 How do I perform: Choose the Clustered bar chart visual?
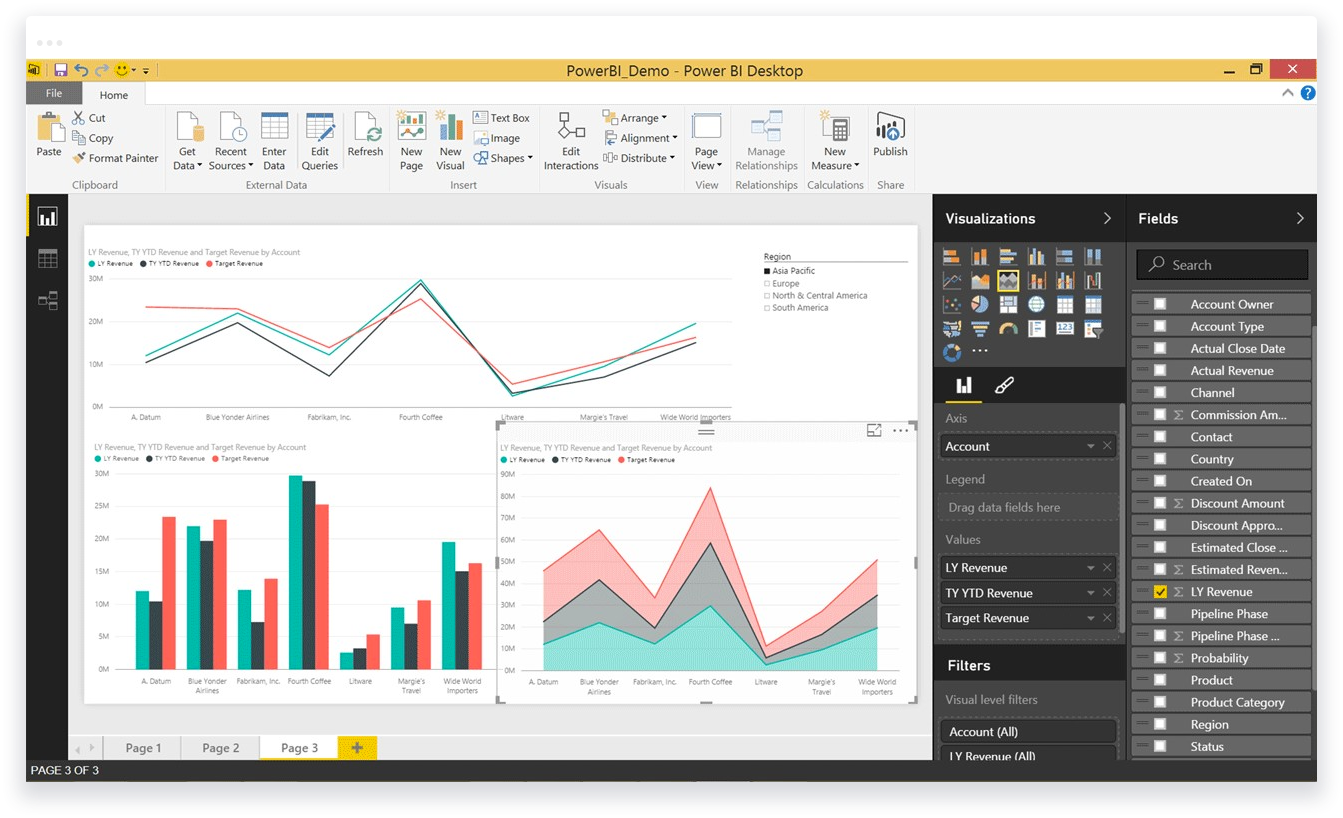(1008, 257)
